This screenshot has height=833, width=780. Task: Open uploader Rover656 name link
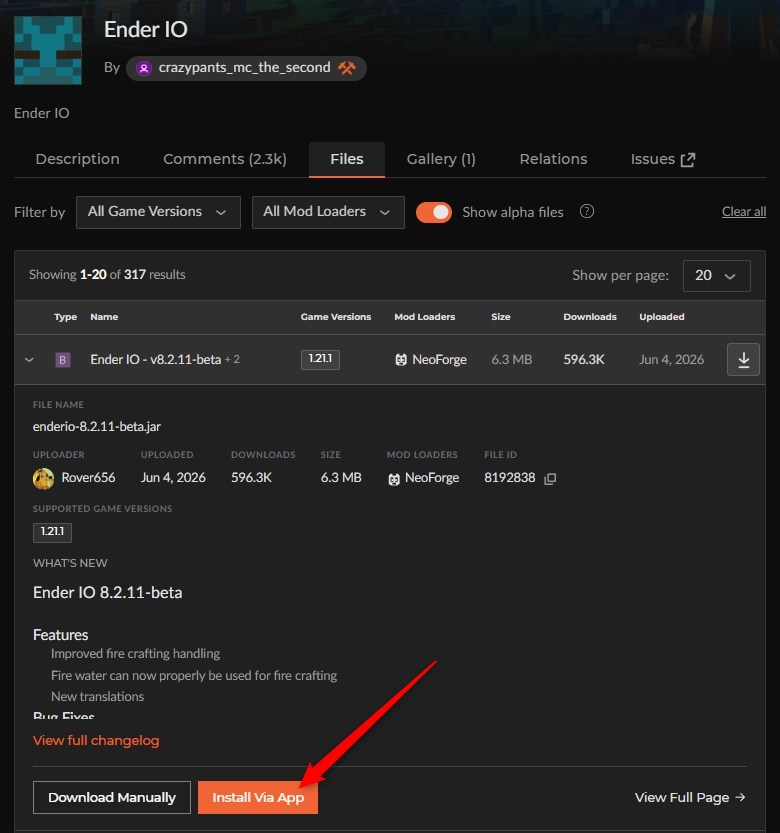click(x=88, y=478)
